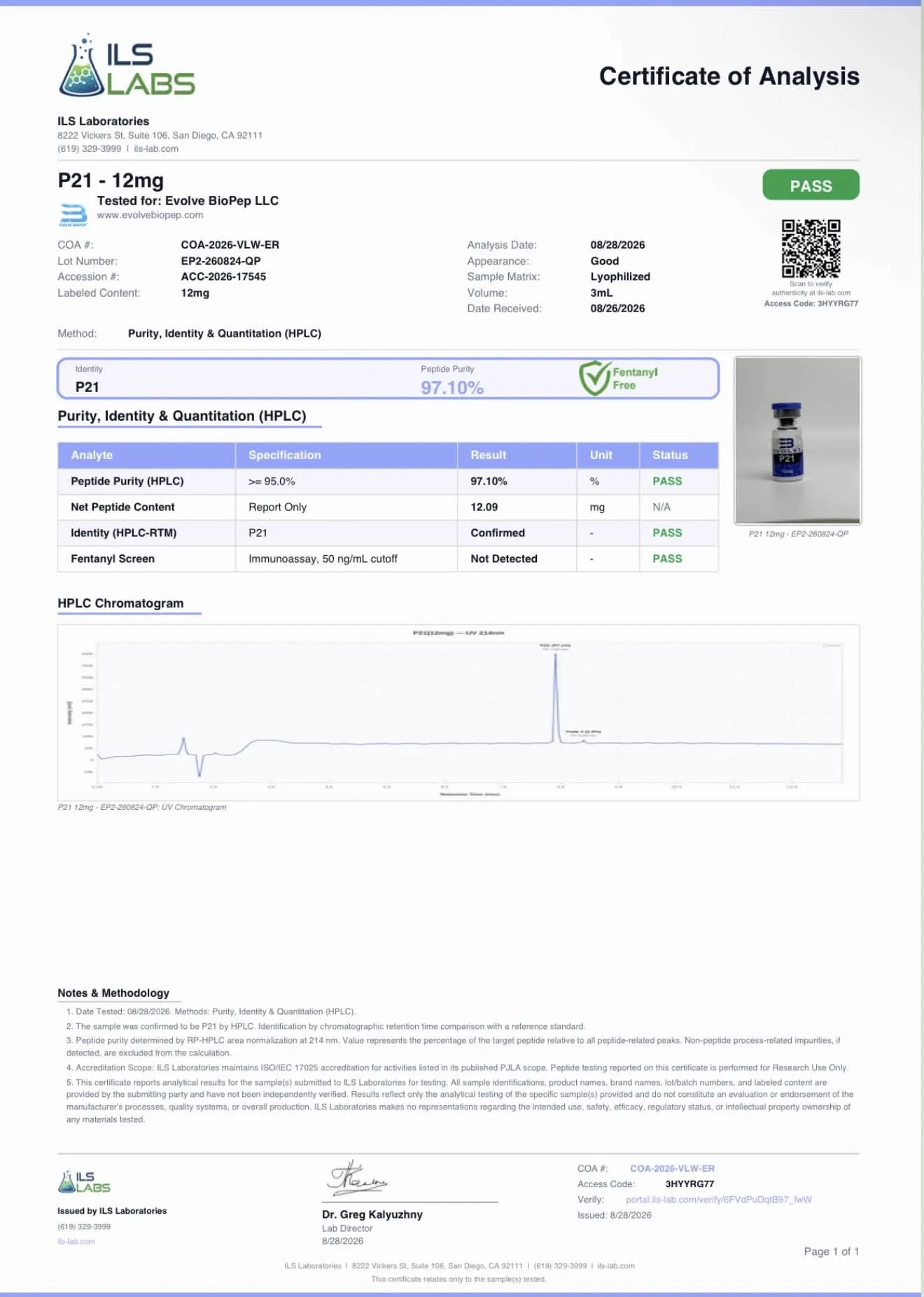Click the Page 1 of 1 indicator
The height and width of the screenshot is (1297, 924).
pyautogui.click(x=832, y=1252)
